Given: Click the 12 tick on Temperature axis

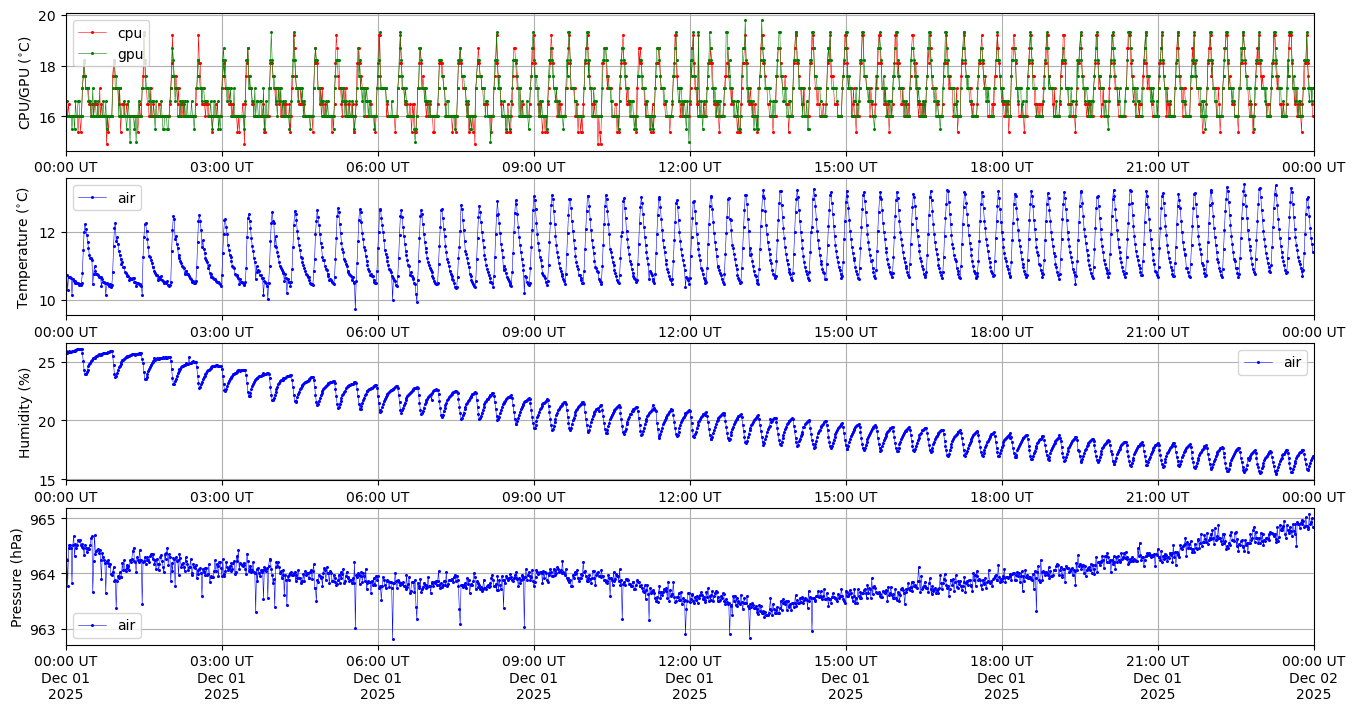Looking at the screenshot, I should 49,232.
